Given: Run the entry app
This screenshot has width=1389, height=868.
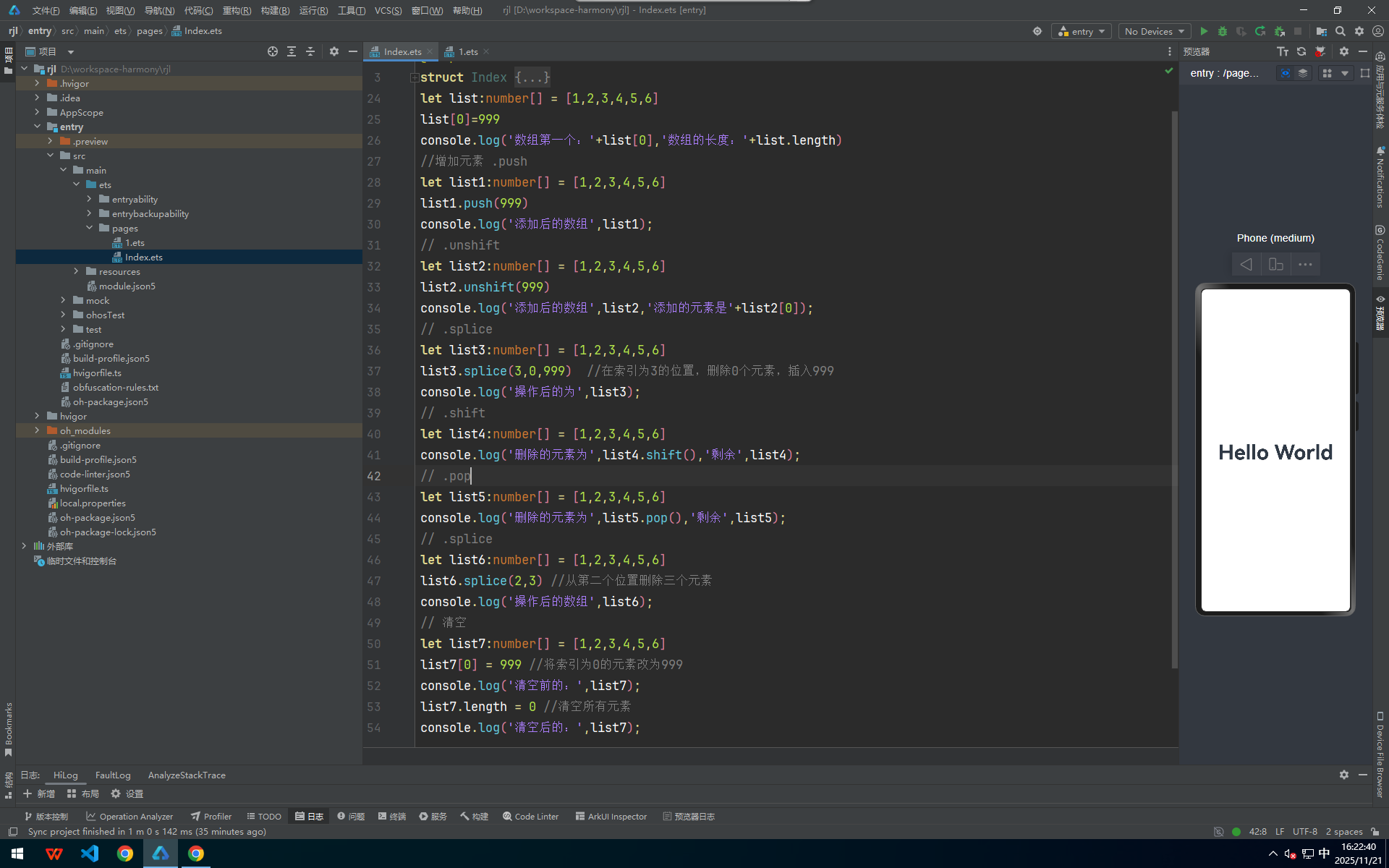Looking at the screenshot, I should point(1204,31).
